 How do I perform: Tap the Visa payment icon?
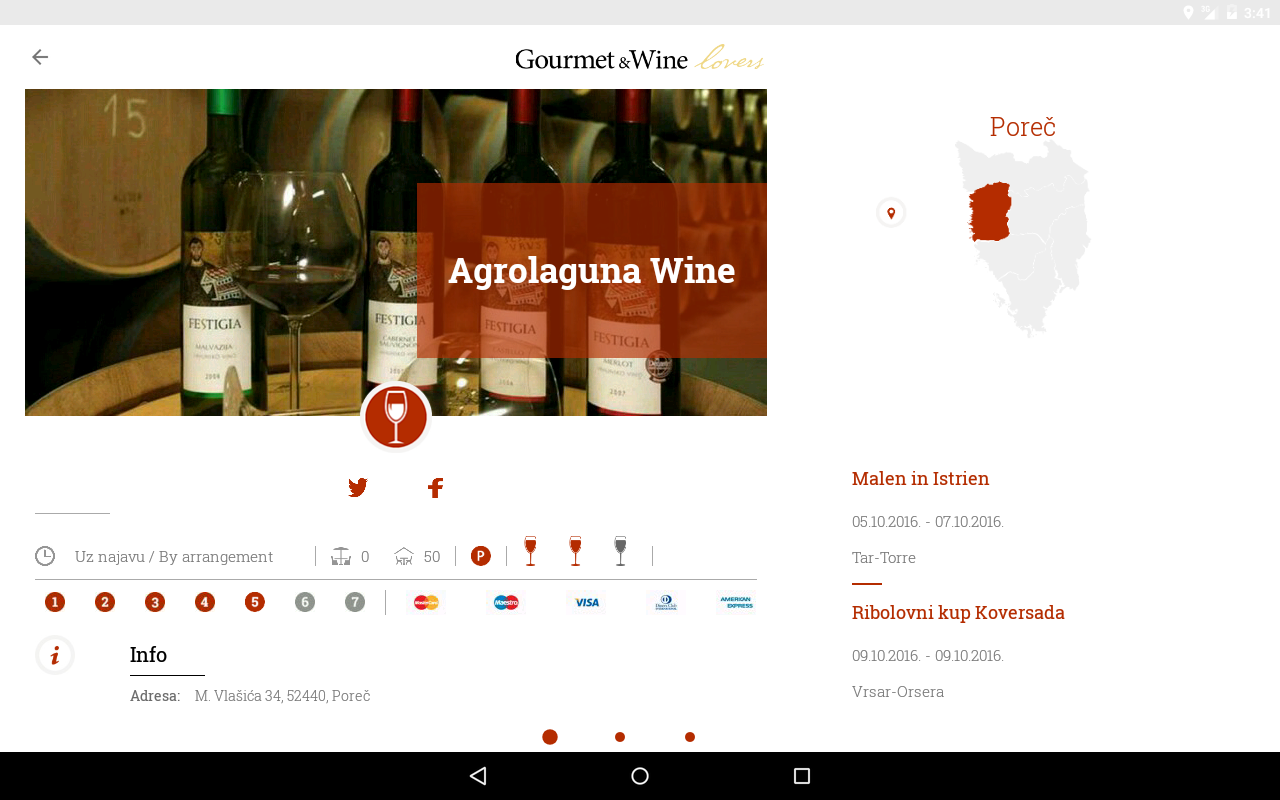tap(586, 602)
